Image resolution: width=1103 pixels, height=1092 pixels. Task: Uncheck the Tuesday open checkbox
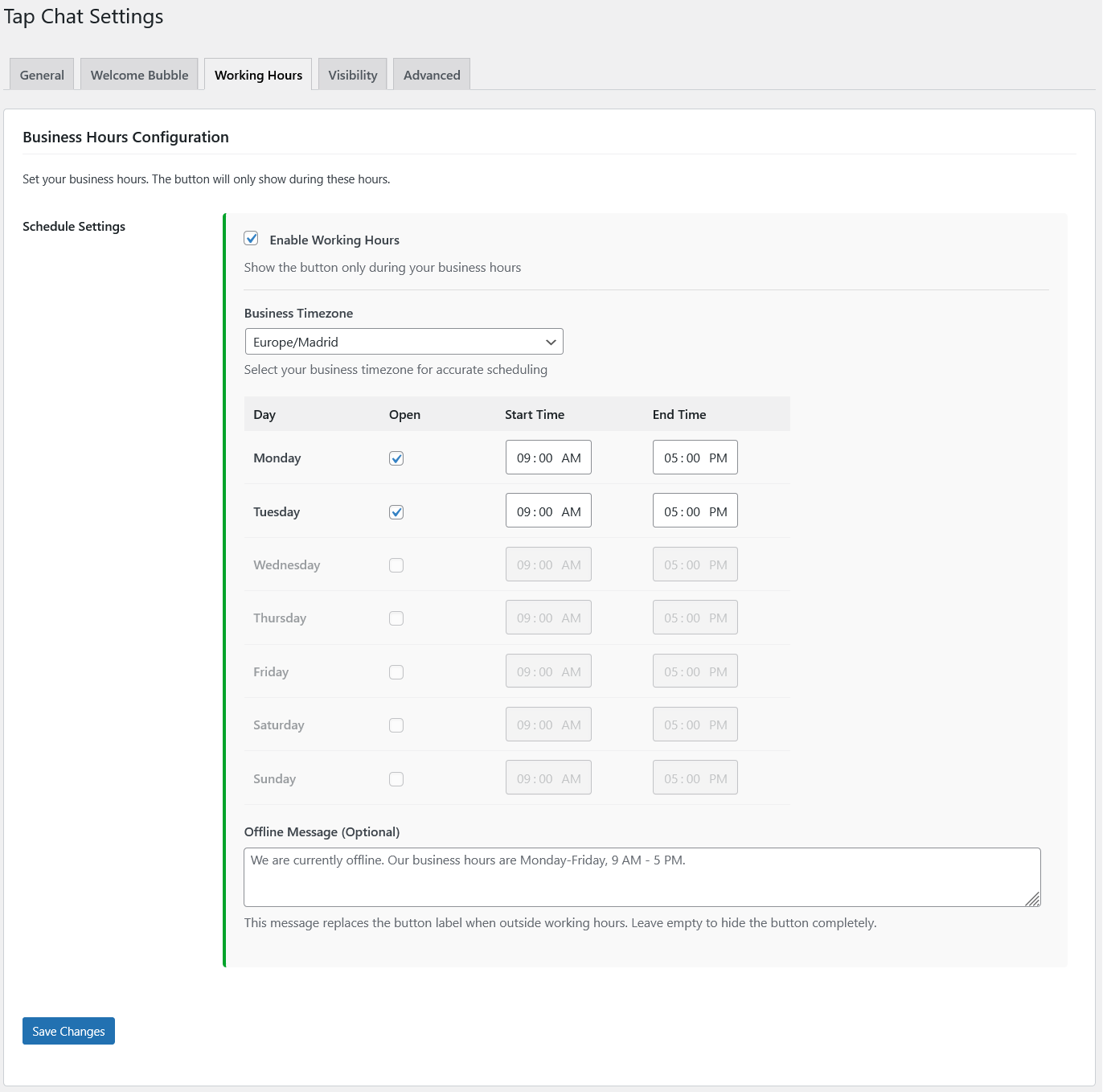pyautogui.click(x=396, y=511)
